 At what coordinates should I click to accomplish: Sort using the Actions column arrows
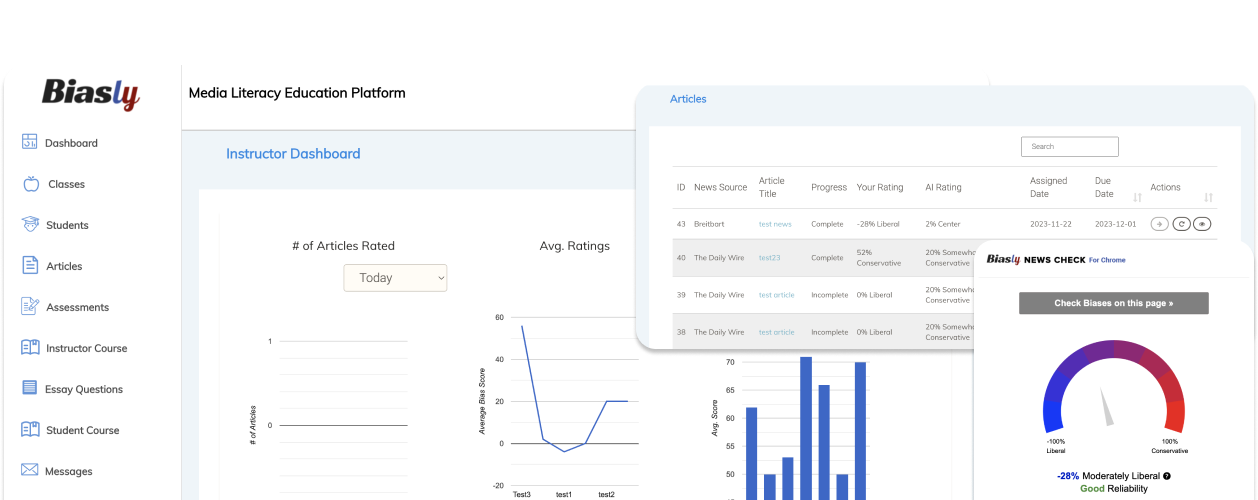click(1208, 197)
